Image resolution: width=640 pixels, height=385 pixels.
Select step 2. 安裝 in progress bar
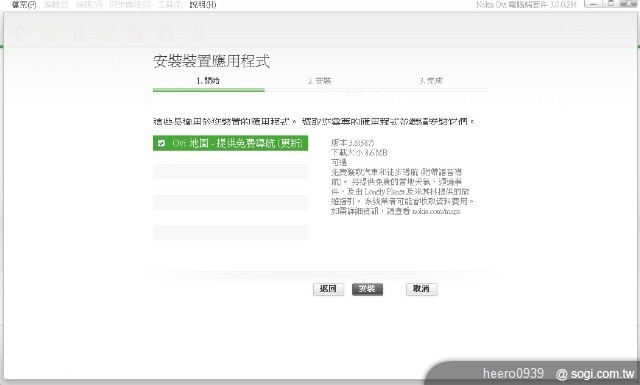[x=320, y=81]
